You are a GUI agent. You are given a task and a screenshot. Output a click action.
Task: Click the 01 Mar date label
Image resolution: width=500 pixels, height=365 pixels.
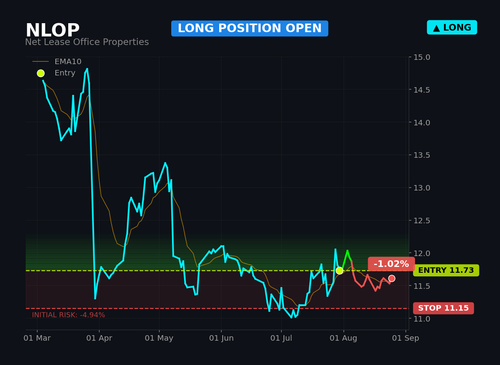[37, 338]
